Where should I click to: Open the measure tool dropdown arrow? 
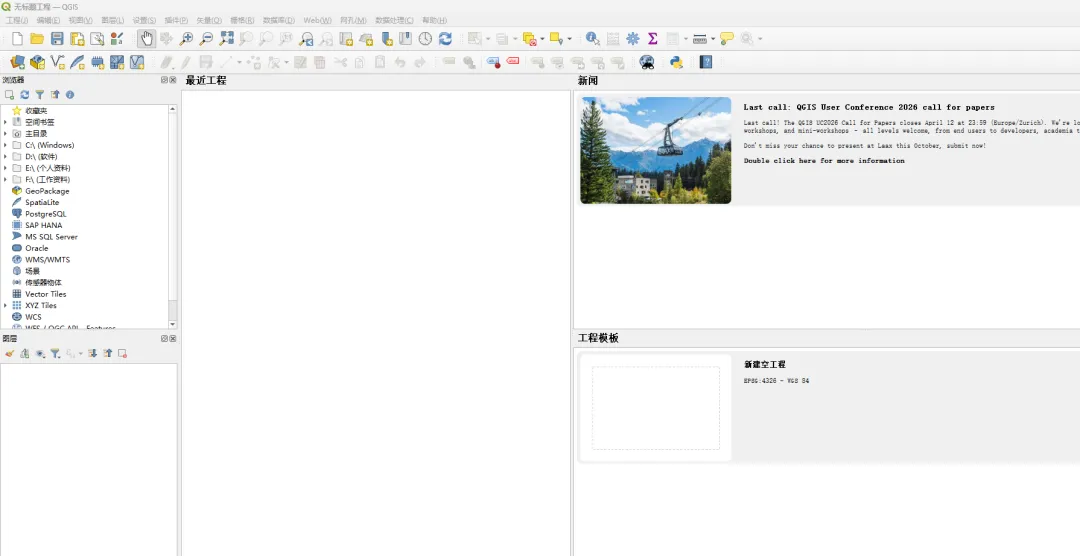[x=712, y=39]
